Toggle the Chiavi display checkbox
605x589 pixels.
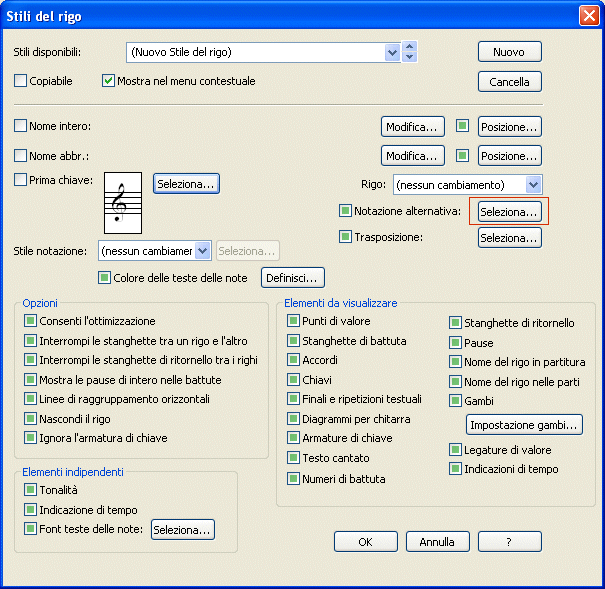[x=294, y=380]
